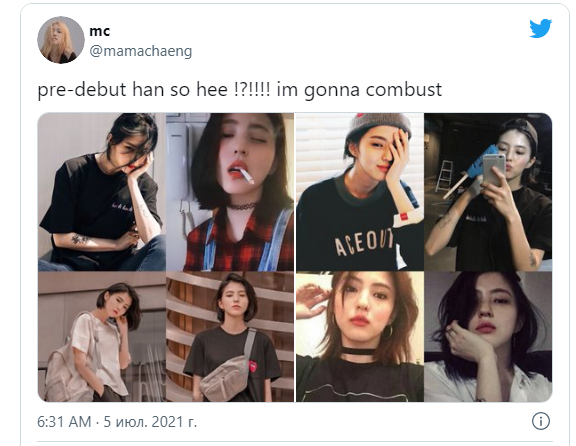Viewport: 576px width, 446px height.
Task: Click the silver phone in mirror selfie
Action: [x=493, y=170]
